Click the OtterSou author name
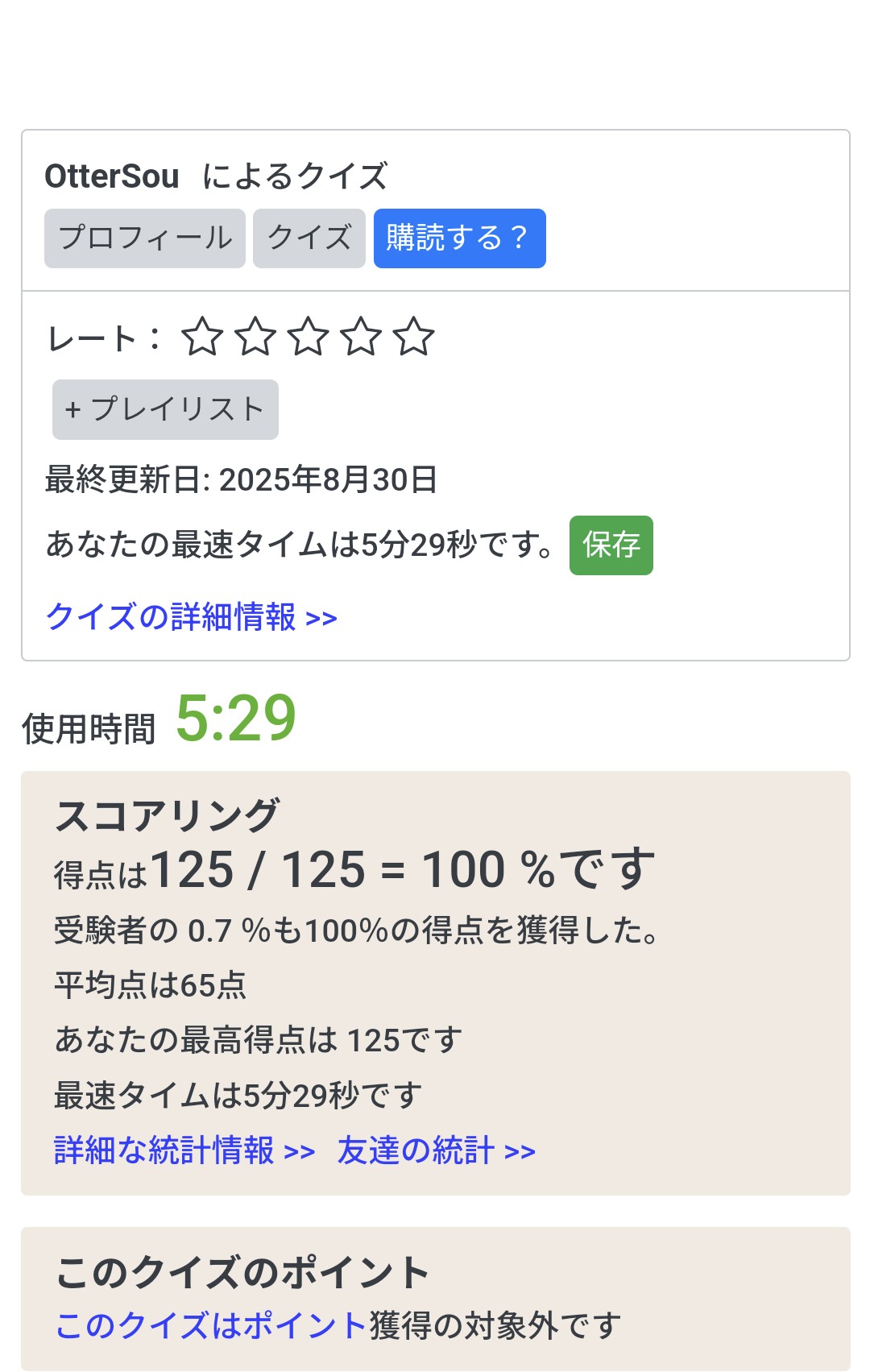Viewport: 870px width, 1372px height. coord(112,176)
